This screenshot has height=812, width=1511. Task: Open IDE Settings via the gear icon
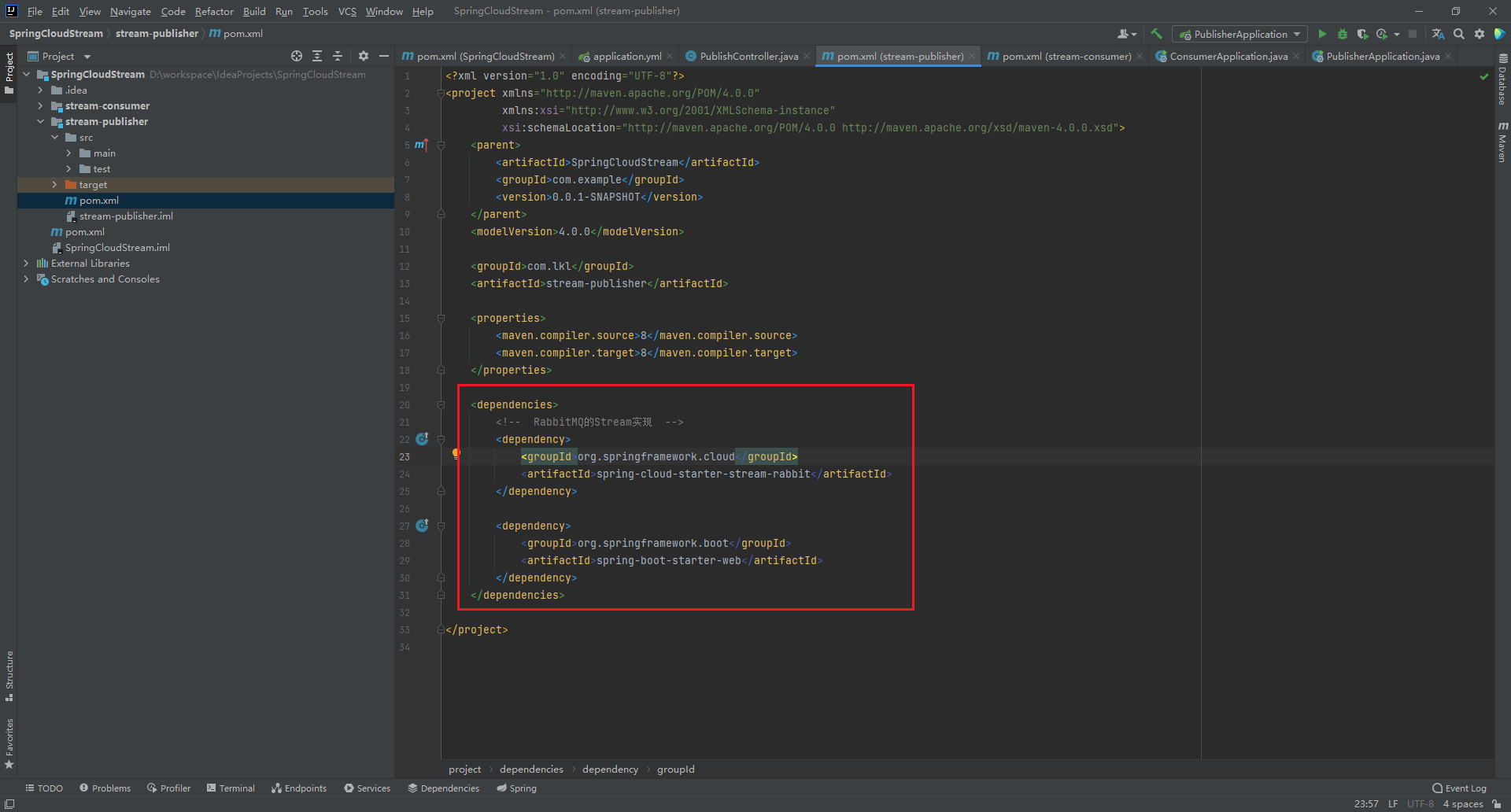[x=1480, y=34]
